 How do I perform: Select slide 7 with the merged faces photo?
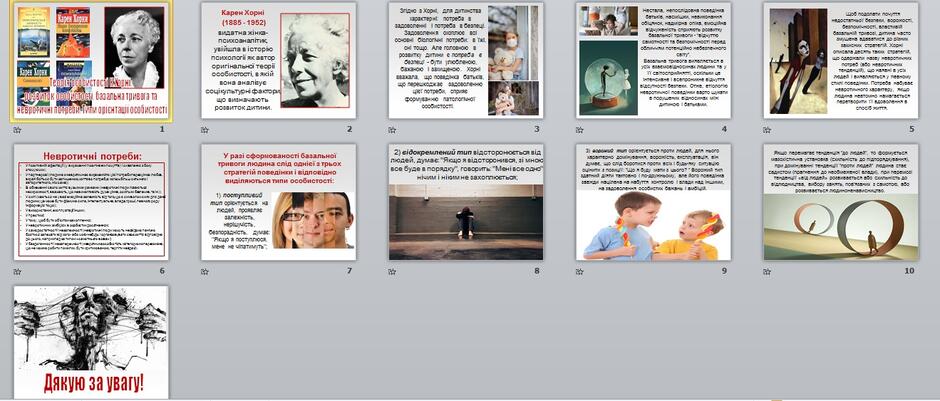[x=279, y=202]
